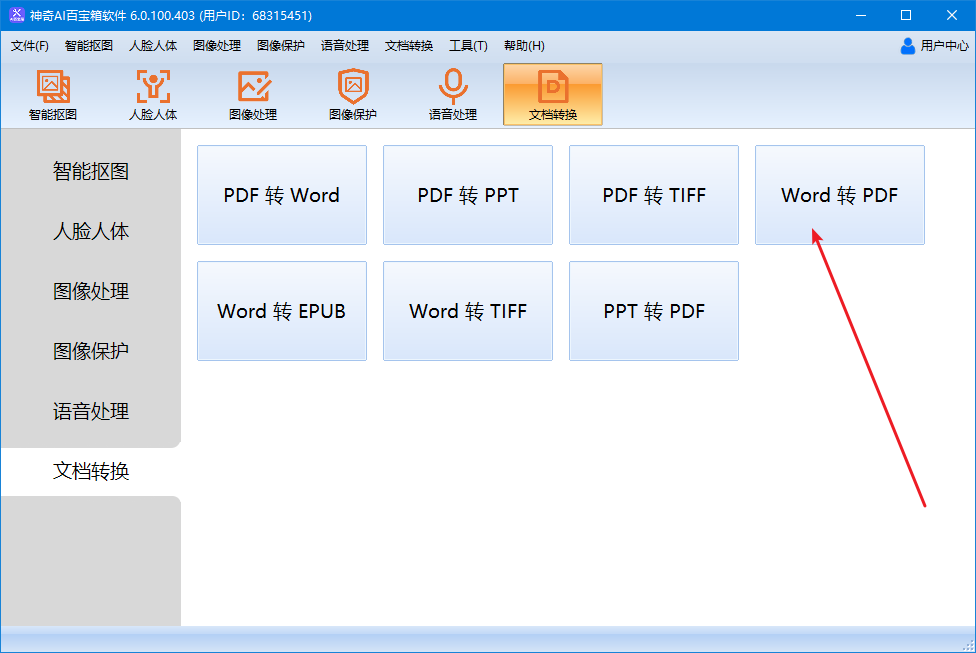Open the 帮助(H) menu
976x653 pixels.
[524, 46]
